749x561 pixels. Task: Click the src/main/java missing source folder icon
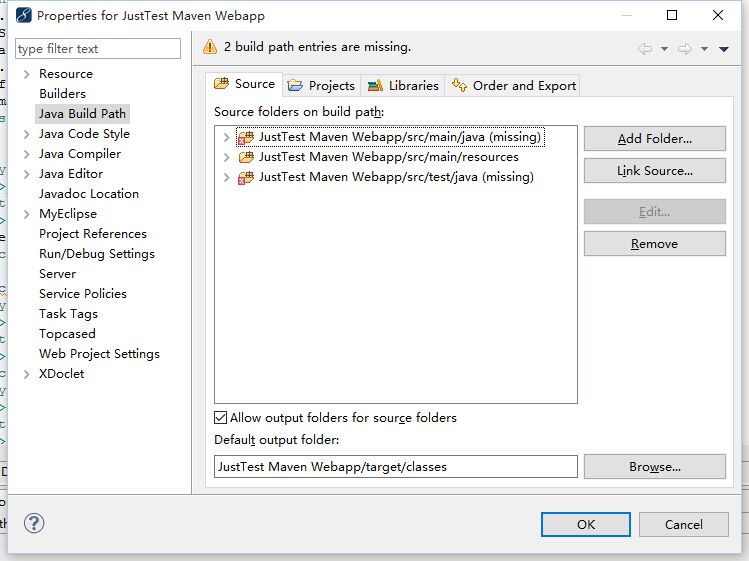coord(246,137)
